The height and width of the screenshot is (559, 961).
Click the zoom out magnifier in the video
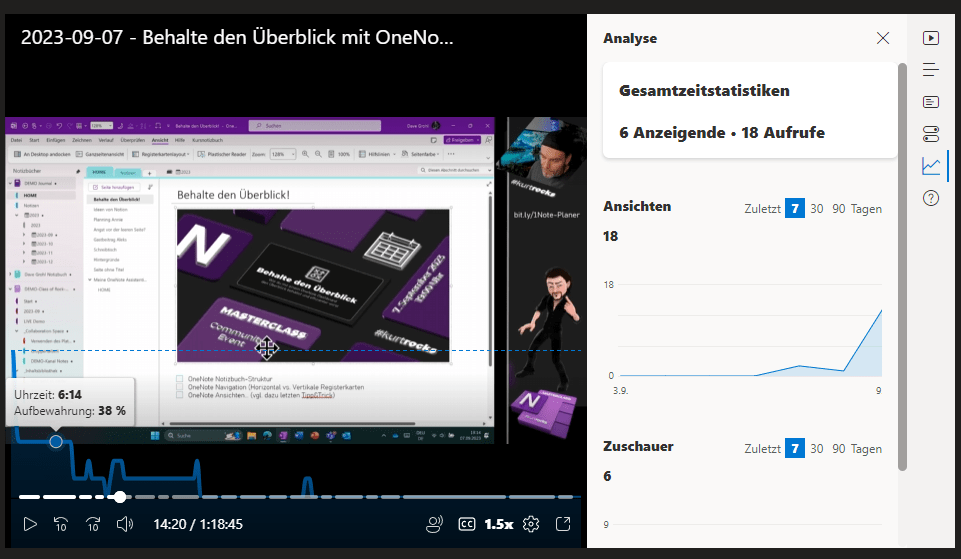click(x=318, y=154)
